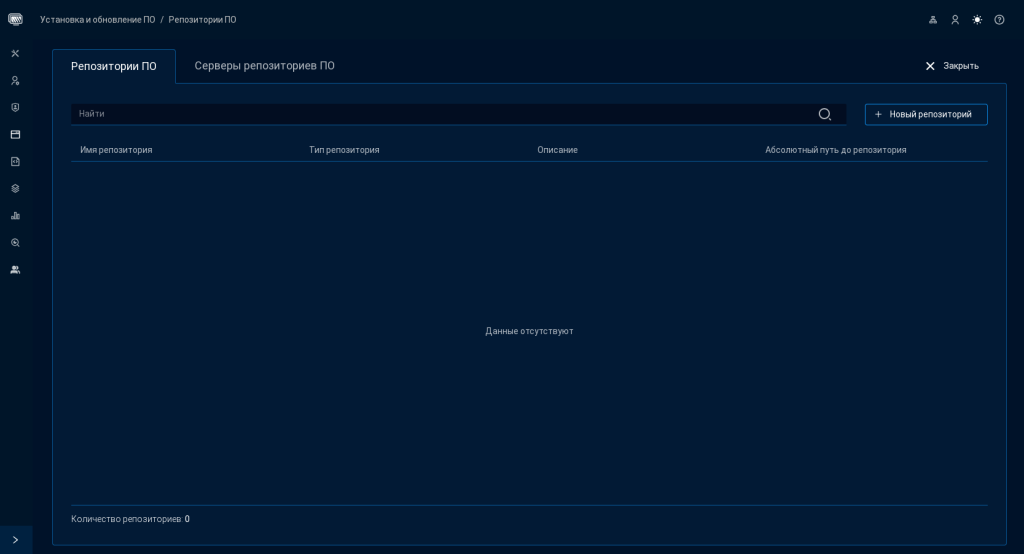The height and width of the screenshot is (554, 1024).
Task: Open the crossed tools settings sidebar icon
Action: [15, 53]
